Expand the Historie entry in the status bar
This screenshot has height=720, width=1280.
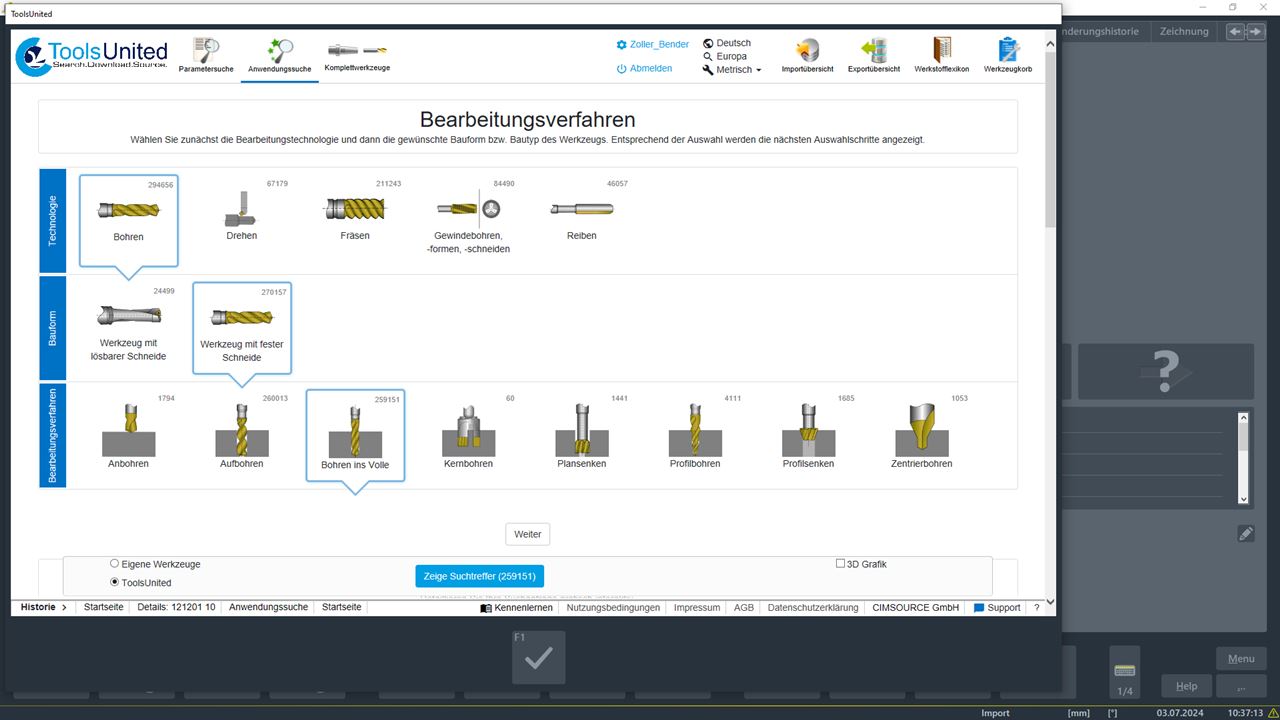[40, 606]
